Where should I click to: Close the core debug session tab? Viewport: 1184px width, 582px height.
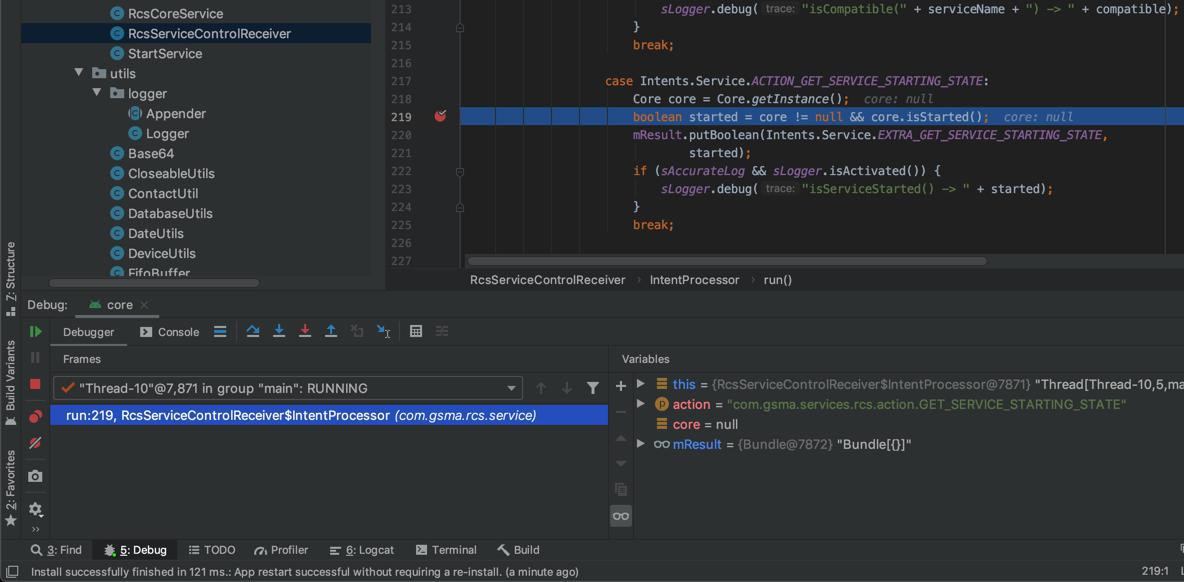pyautogui.click(x=144, y=305)
